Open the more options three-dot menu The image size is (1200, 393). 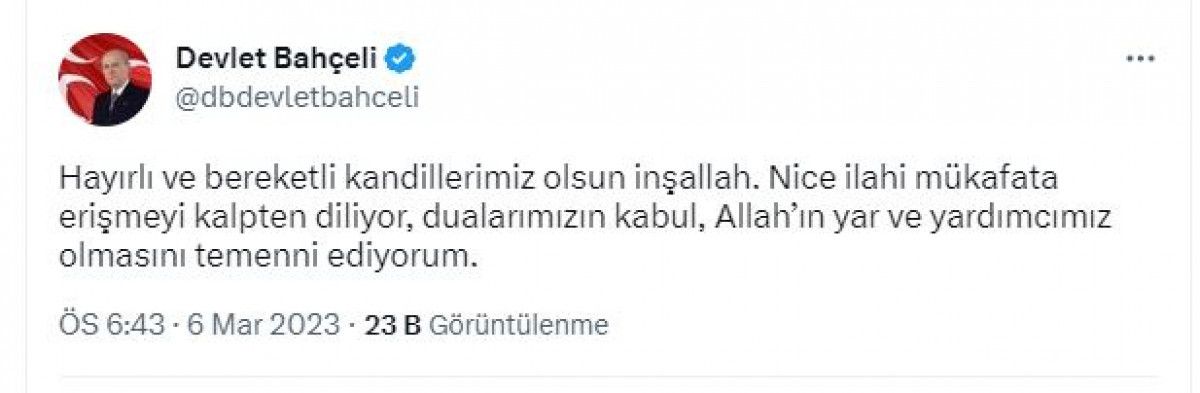[x=1140, y=59]
